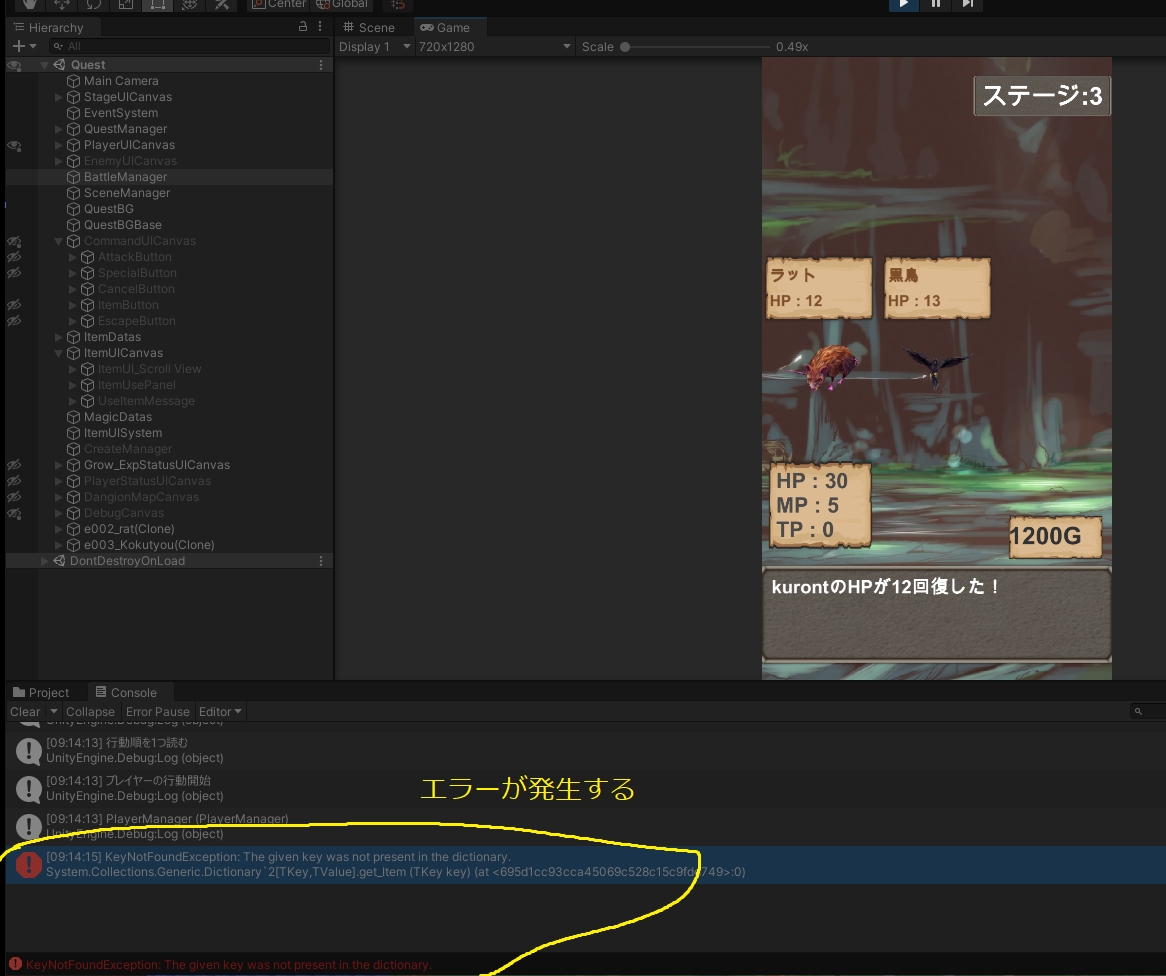
Task: Click the cube icon beside MagicDatas
Action: tap(74, 417)
